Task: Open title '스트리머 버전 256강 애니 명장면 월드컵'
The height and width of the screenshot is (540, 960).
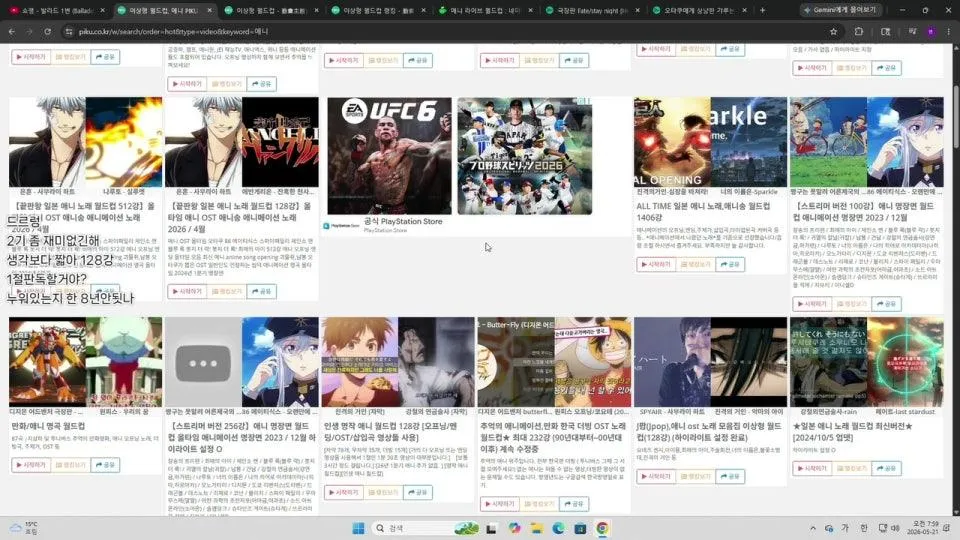Action: pyautogui.click(x=242, y=437)
